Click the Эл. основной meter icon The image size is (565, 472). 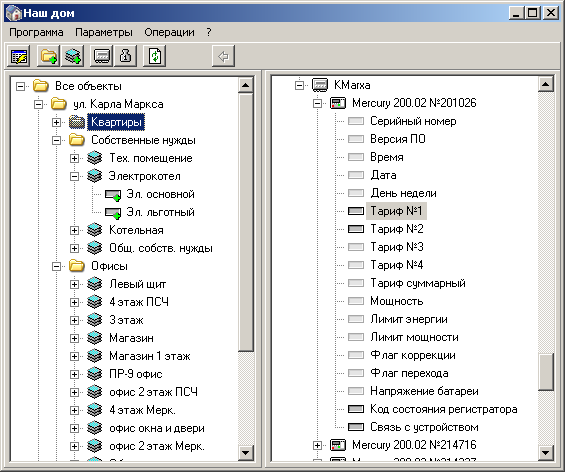[113, 195]
